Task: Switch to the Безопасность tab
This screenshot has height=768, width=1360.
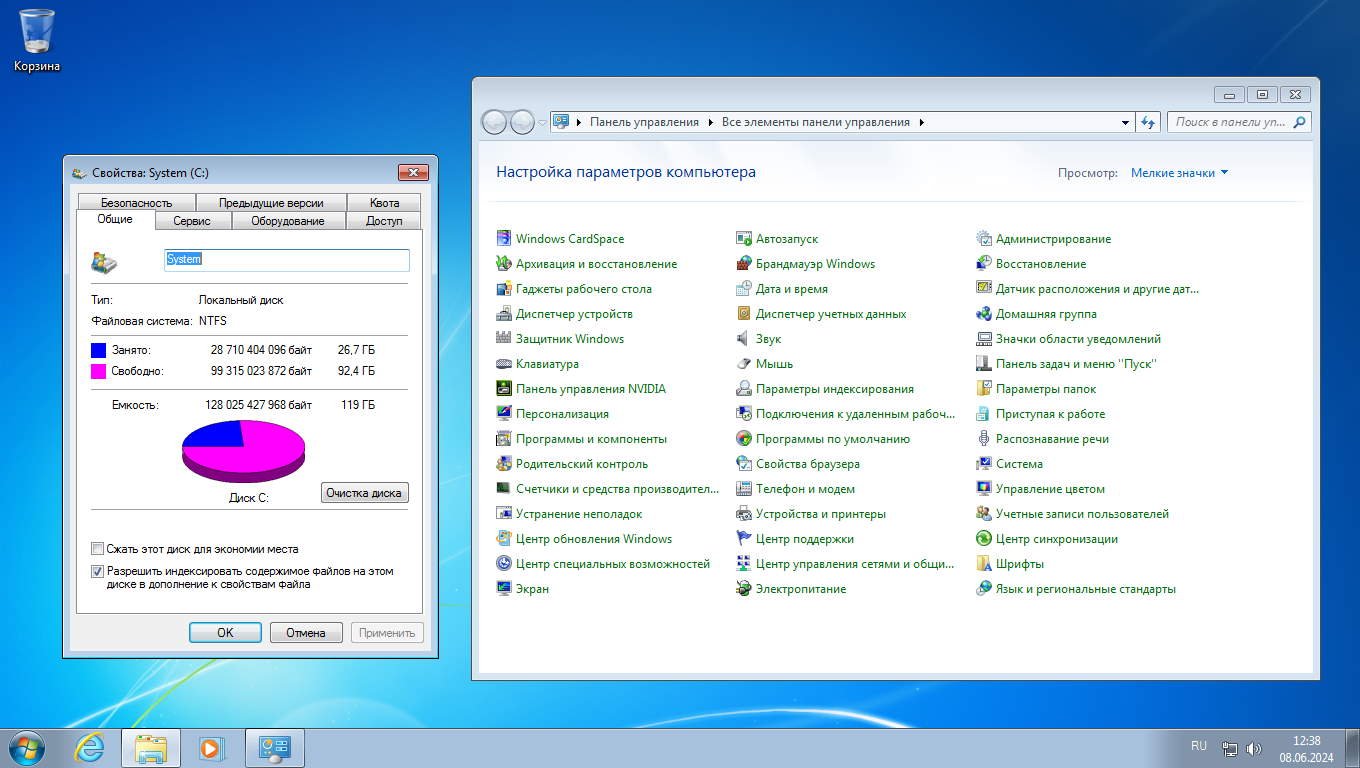Action: click(x=136, y=202)
